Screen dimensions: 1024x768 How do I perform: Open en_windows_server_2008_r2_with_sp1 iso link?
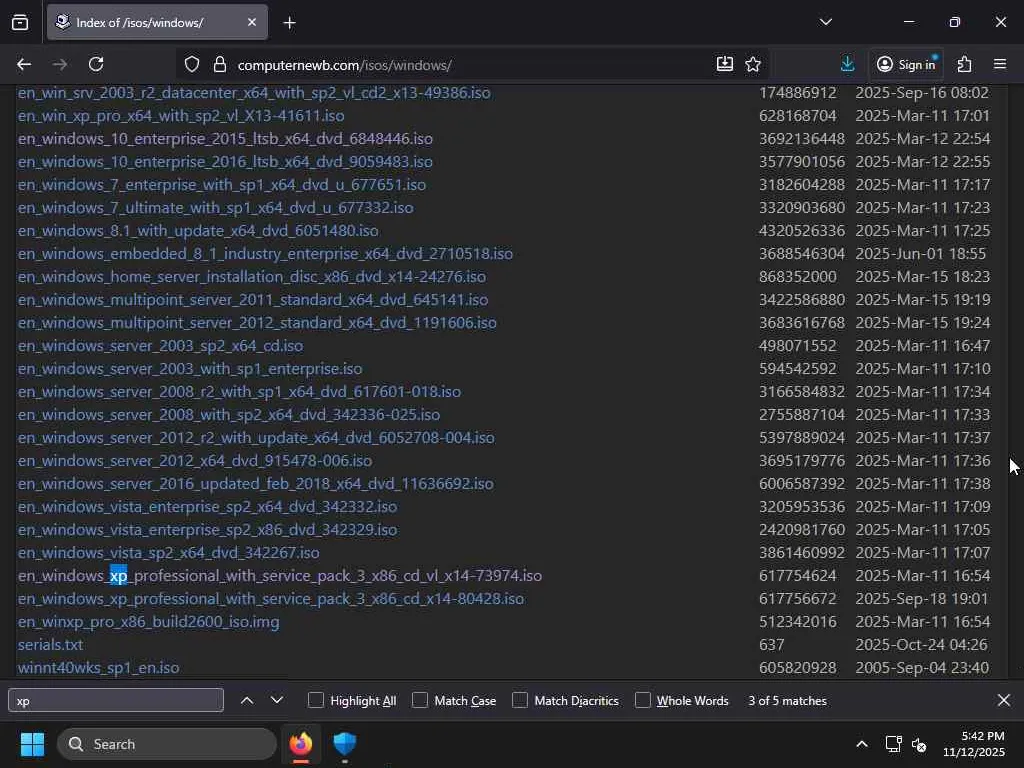239,391
